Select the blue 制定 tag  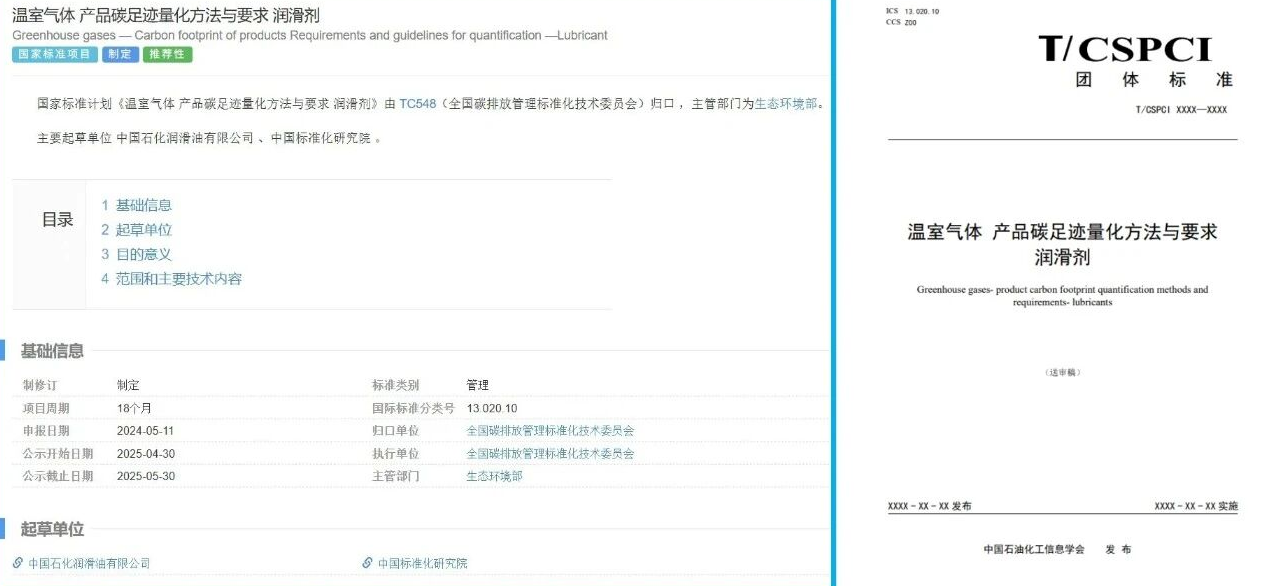120,54
